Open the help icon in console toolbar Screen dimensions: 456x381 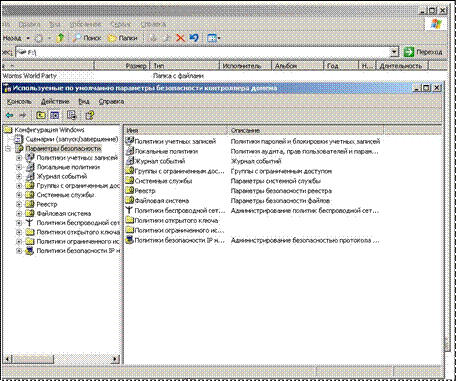[x=89, y=115]
